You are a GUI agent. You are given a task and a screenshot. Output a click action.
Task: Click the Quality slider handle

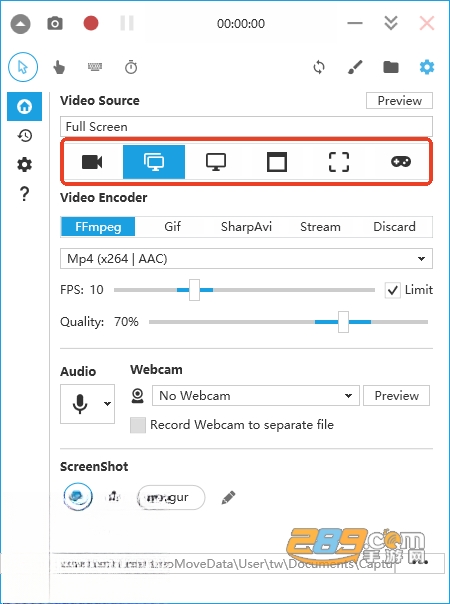pos(343,322)
